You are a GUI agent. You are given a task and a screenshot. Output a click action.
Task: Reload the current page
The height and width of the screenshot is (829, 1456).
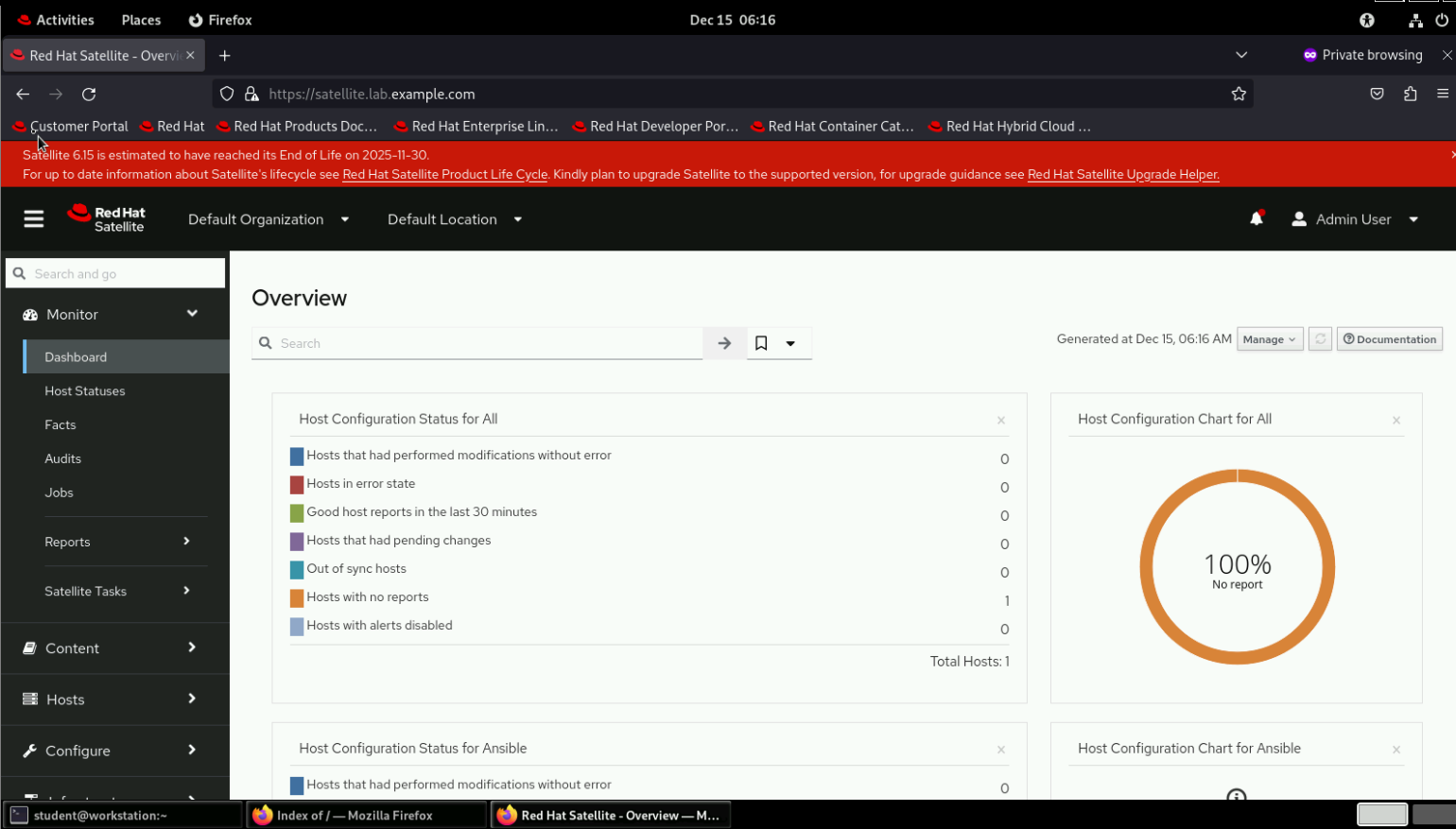click(x=89, y=94)
